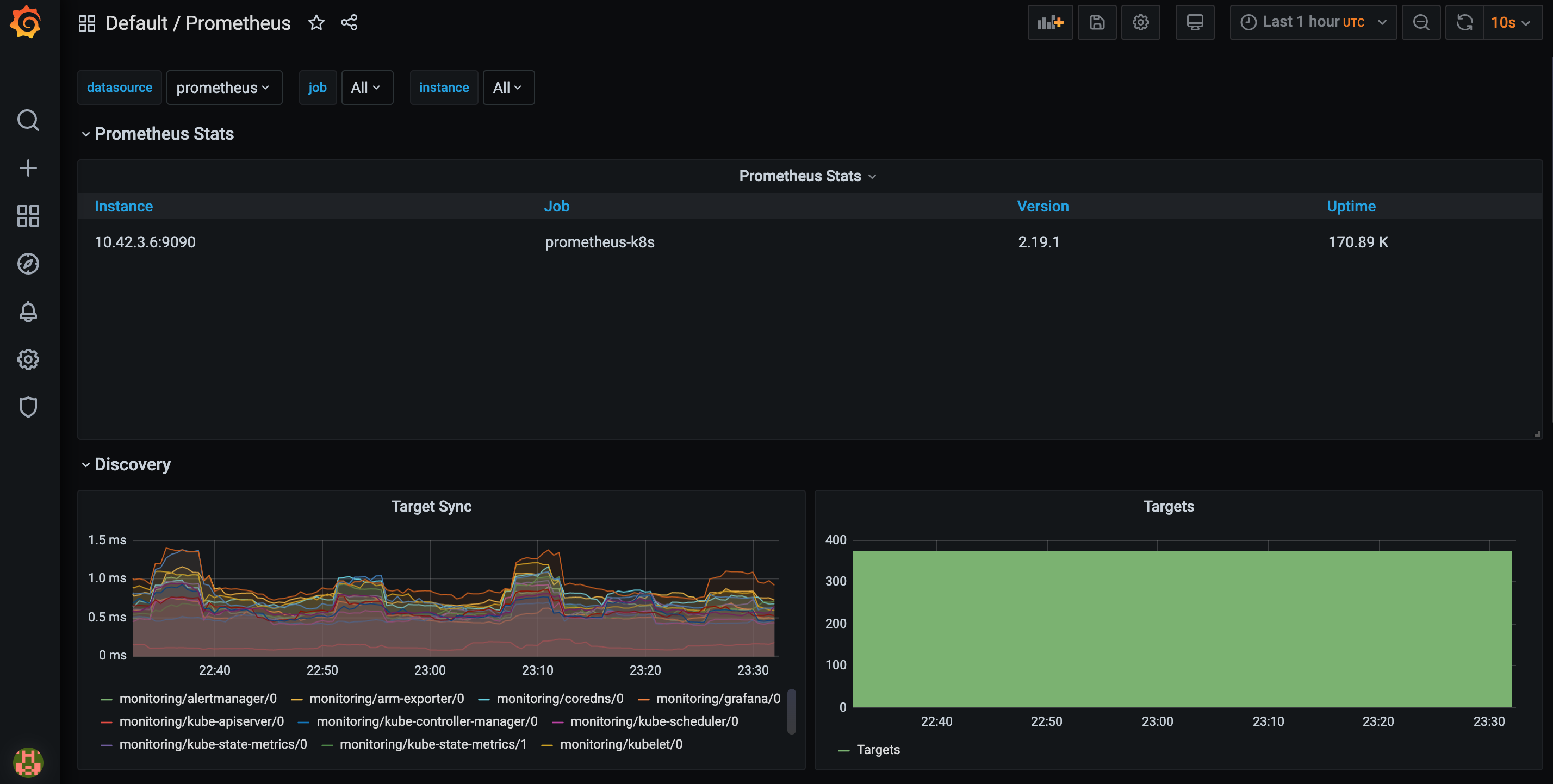Sort table by the Uptime column

tap(1350, 206)
